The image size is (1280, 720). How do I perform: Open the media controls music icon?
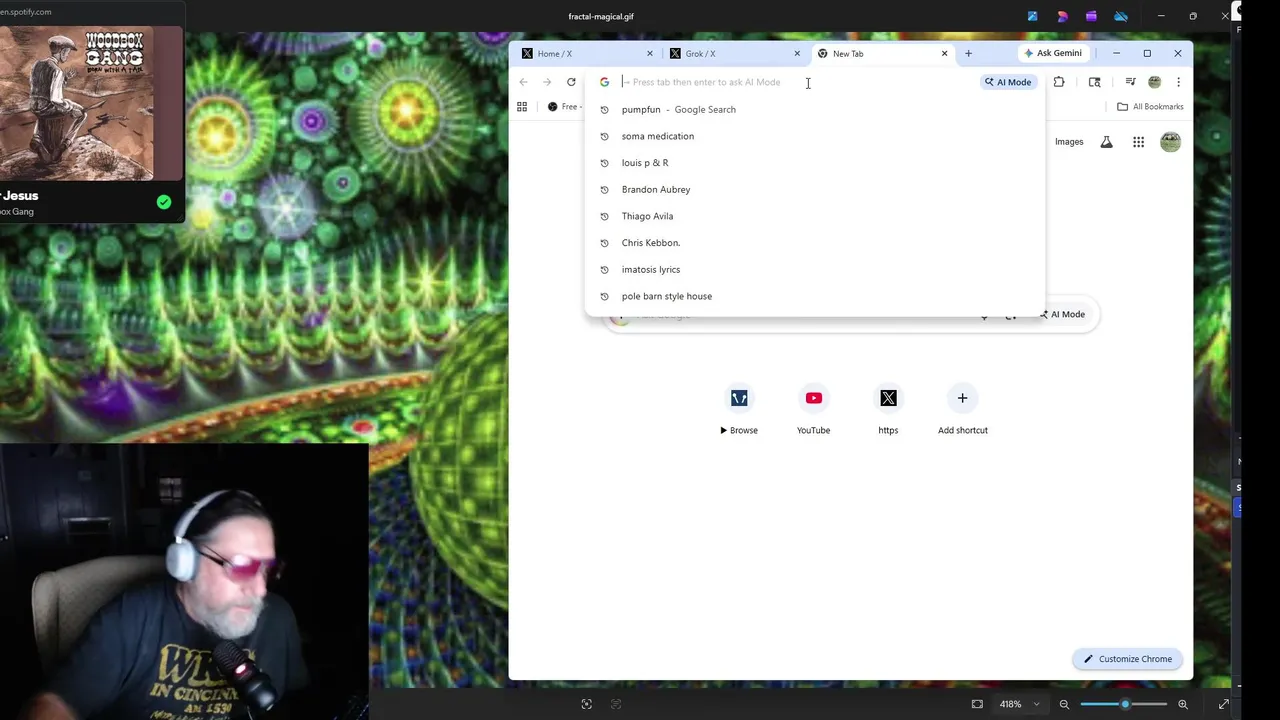pyautogui.click(x=1130, y=82)
